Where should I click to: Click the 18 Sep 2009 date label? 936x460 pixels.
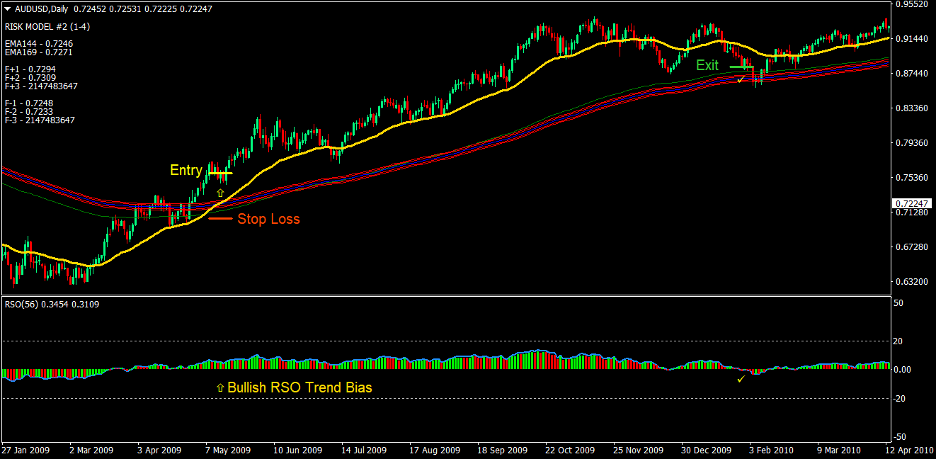(501, 450)
